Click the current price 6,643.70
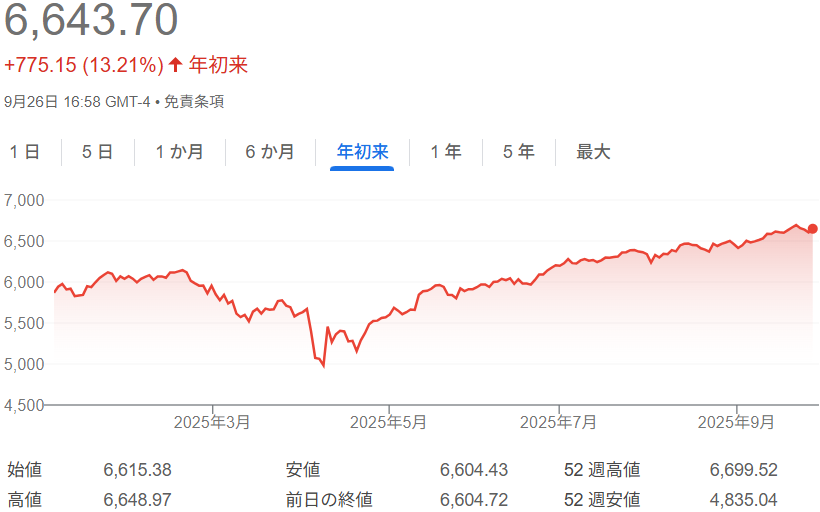The image size is (820, 512). click(x=91, y=22)
